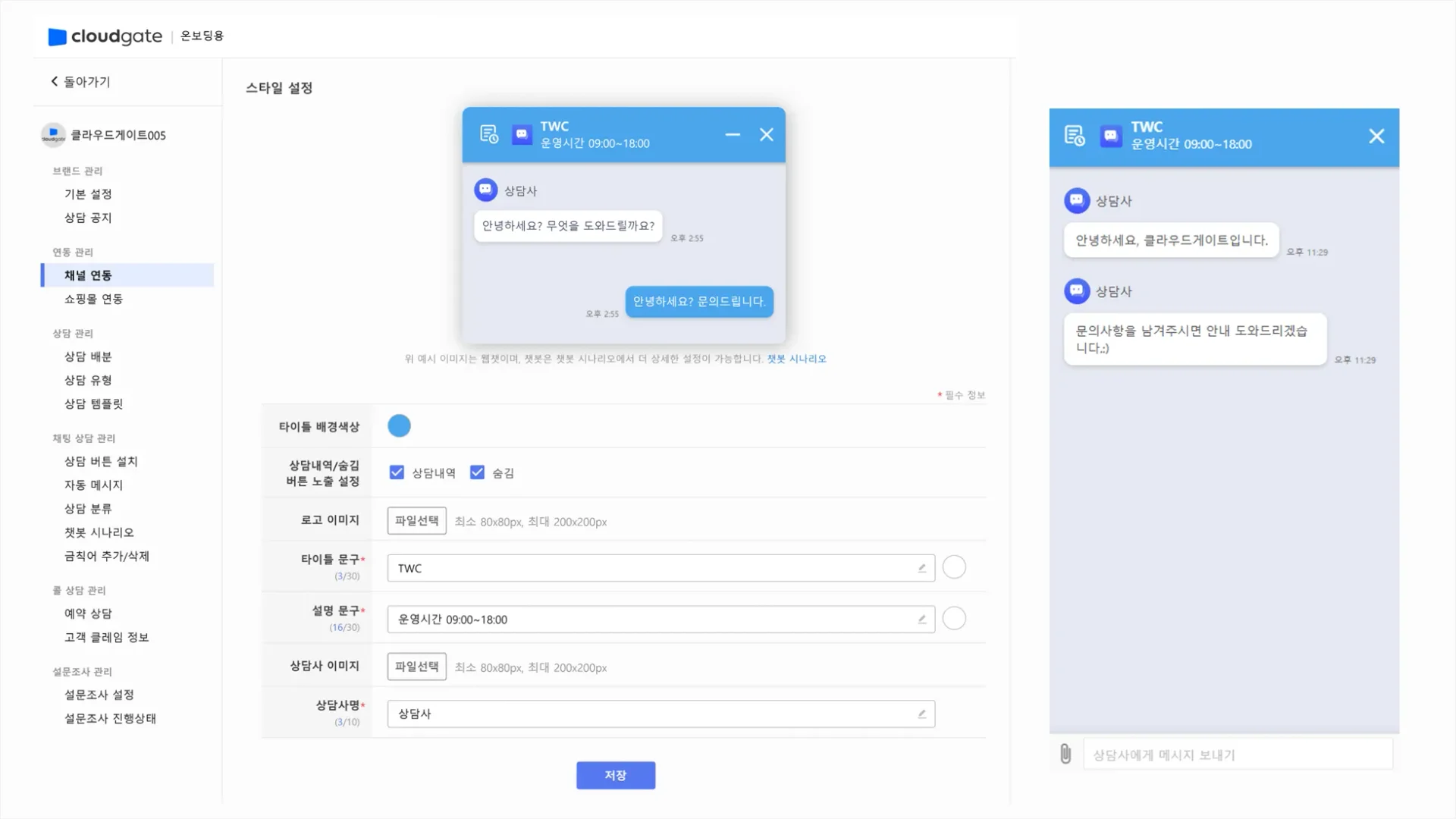Screen dimensions: 1456x819
Task: Click pencil edit icon in 상담사명 field
Action: 922,714
